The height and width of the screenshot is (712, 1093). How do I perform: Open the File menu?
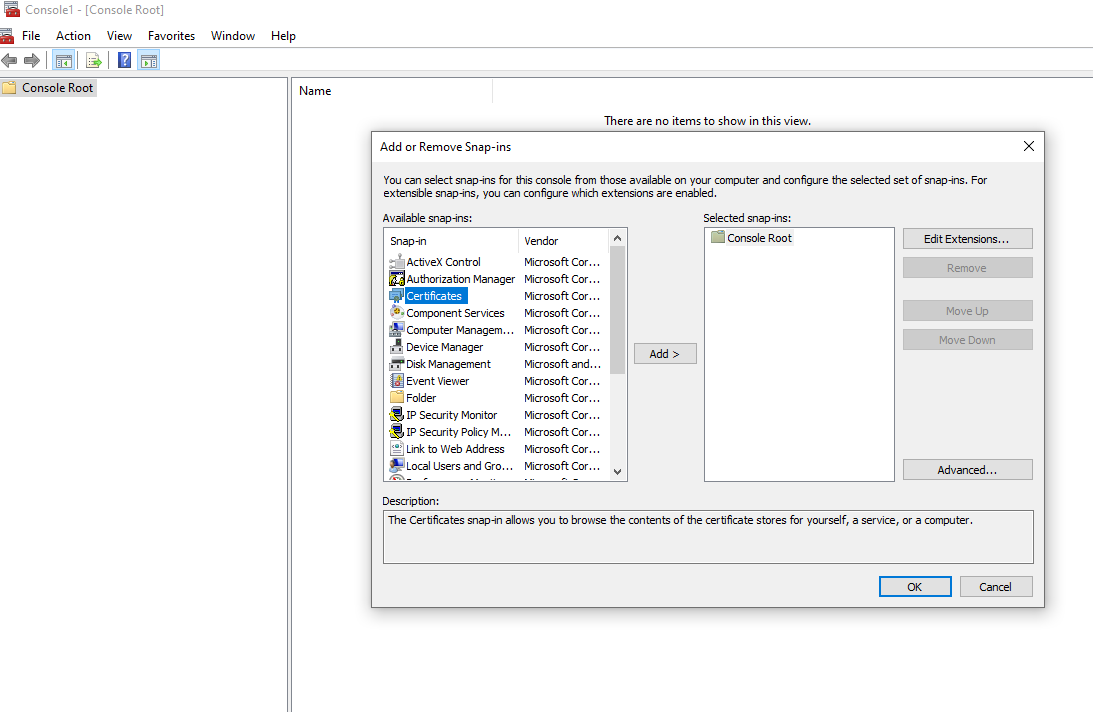31,36
